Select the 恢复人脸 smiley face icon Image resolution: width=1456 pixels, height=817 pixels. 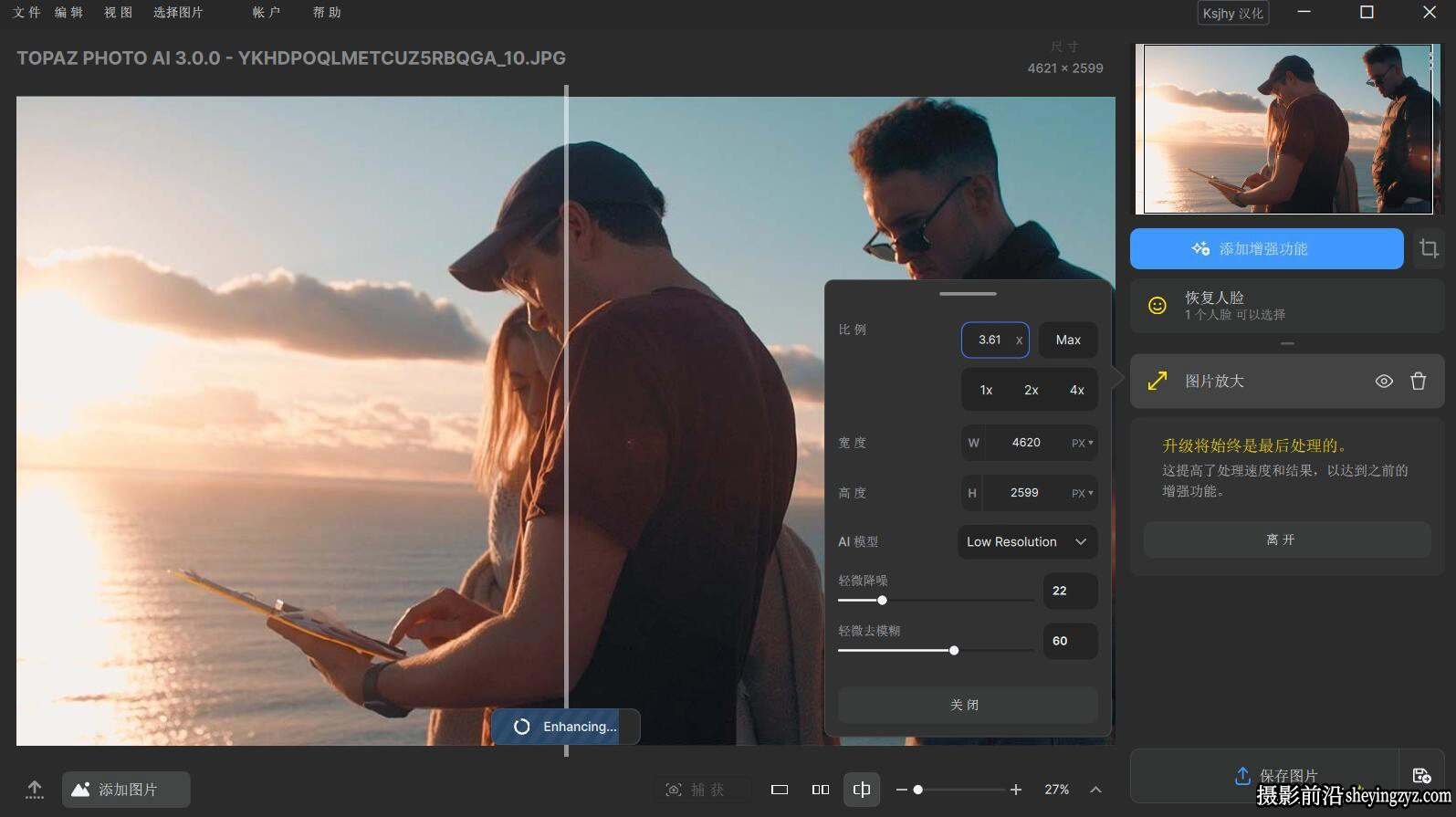(1157, 306)
